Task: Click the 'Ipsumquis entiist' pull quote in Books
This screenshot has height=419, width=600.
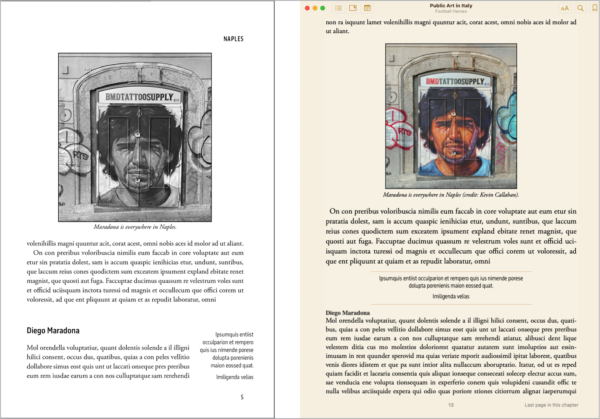Action: 451,282
